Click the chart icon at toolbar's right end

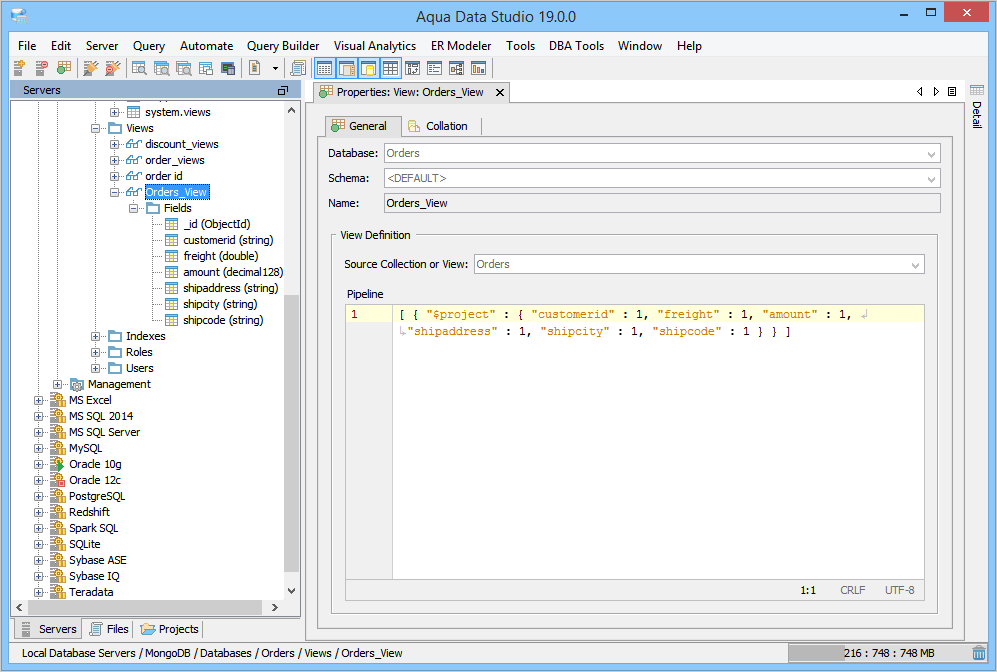[478, 68]
